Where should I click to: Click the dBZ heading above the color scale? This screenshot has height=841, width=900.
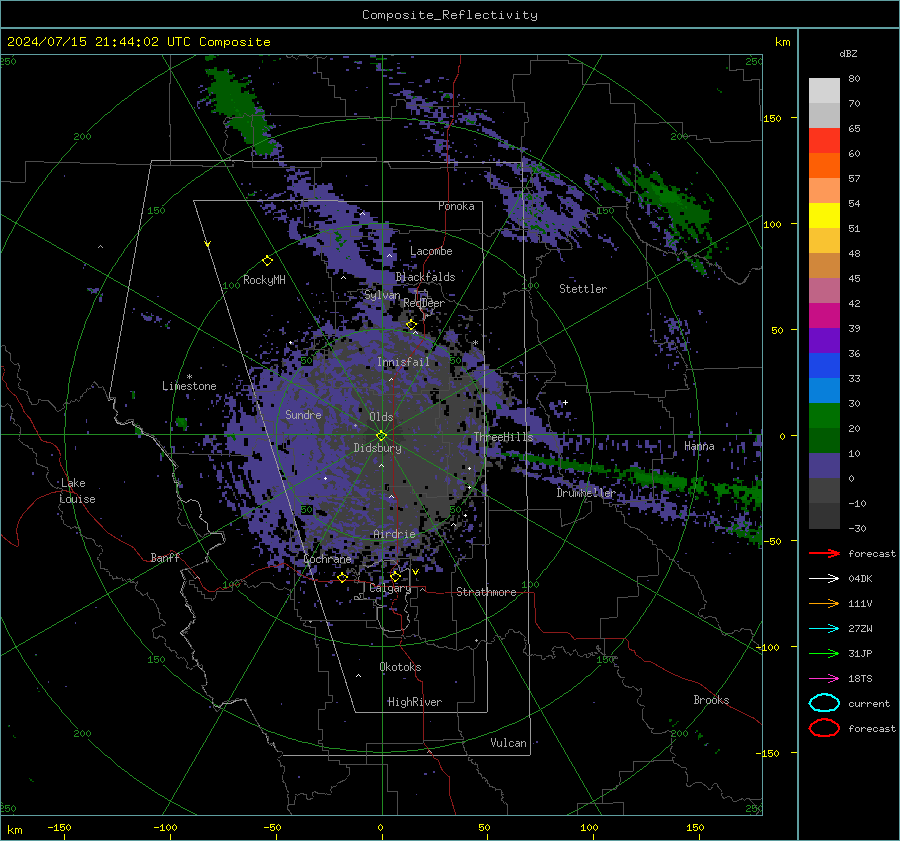pos(848,54)
